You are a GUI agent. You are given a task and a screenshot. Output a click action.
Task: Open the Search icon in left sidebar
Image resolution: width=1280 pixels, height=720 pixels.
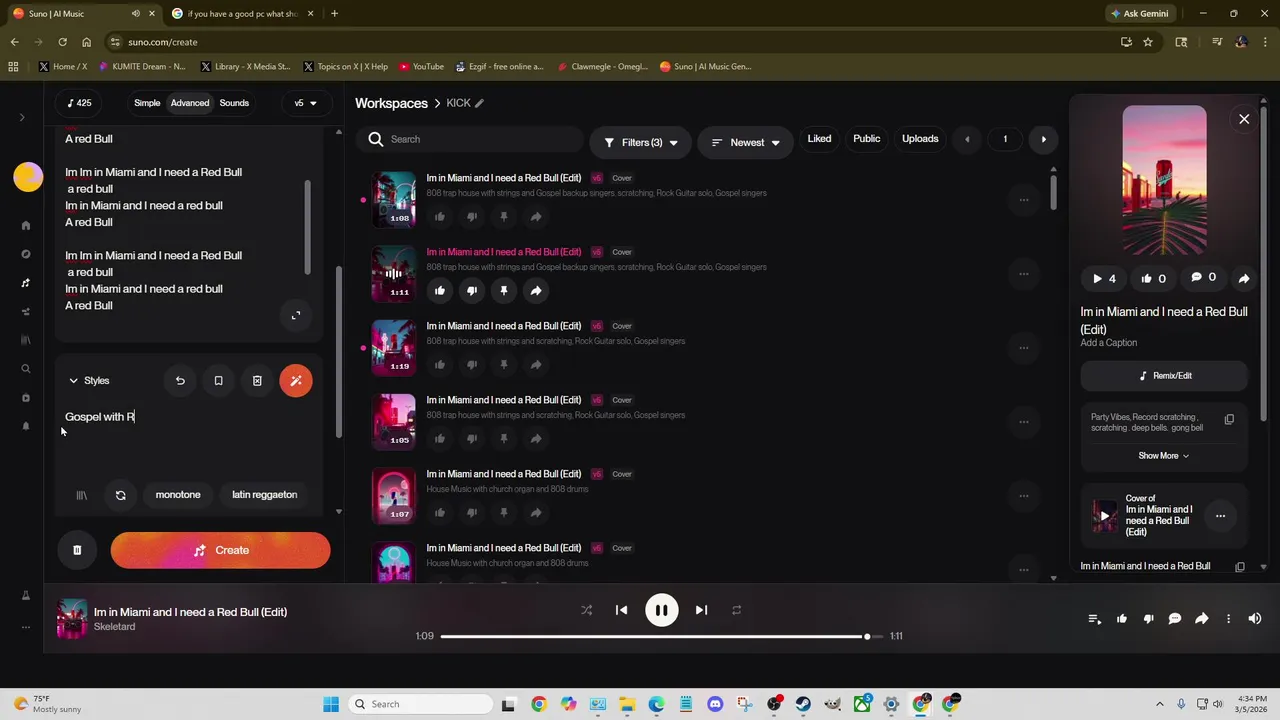coord(26,369)
